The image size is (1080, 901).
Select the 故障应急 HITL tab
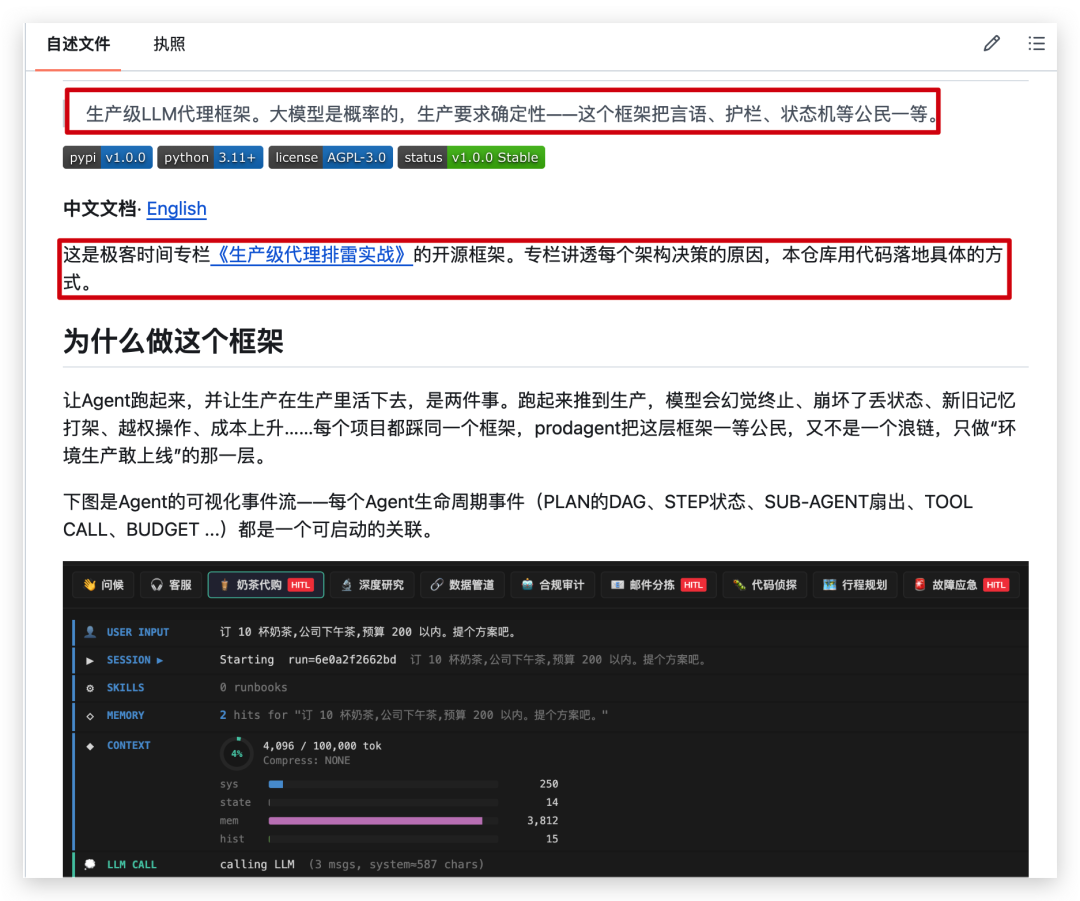coord(961,585)
